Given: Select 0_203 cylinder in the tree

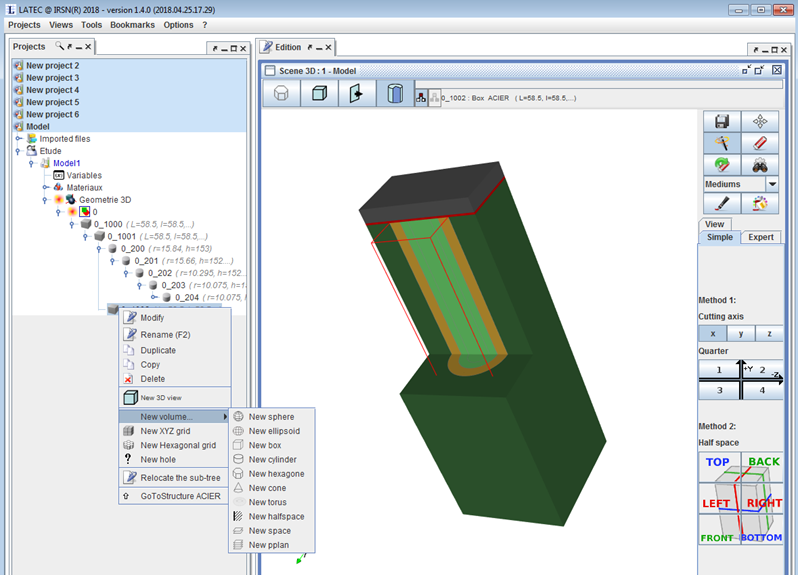Looking at the screenshot, I should [180, 285].
